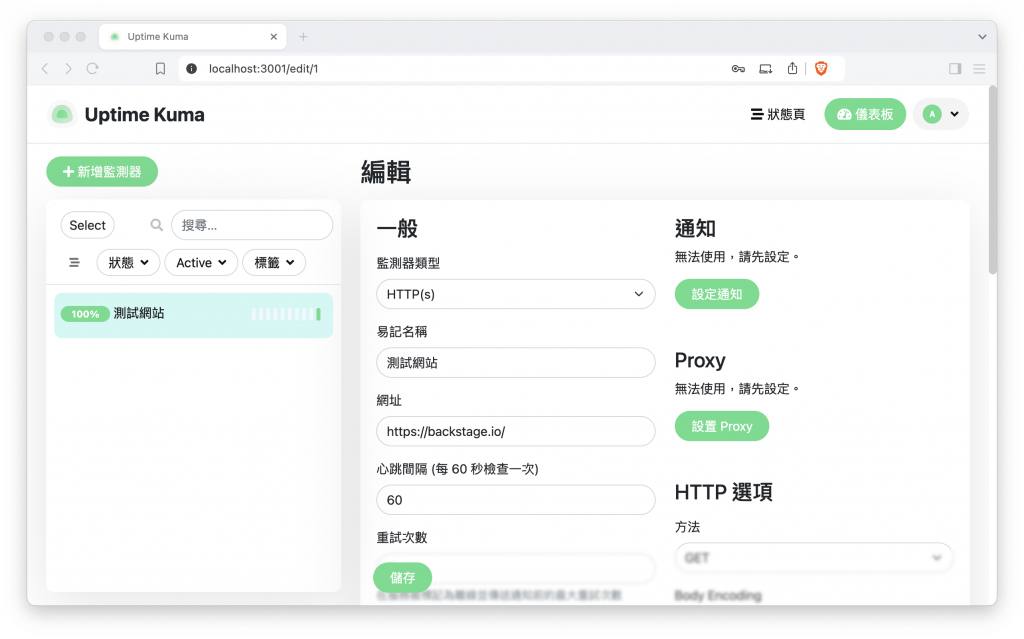The image size is (1024, 639).
Task: Open site information icon in address bar
Action: [x=191, y=69]
